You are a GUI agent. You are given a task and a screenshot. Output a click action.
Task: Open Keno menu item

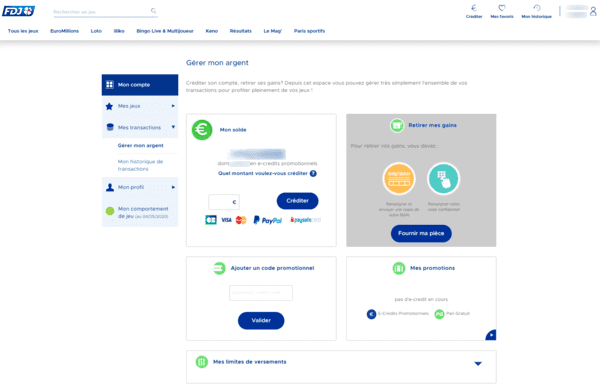[212, 31]
